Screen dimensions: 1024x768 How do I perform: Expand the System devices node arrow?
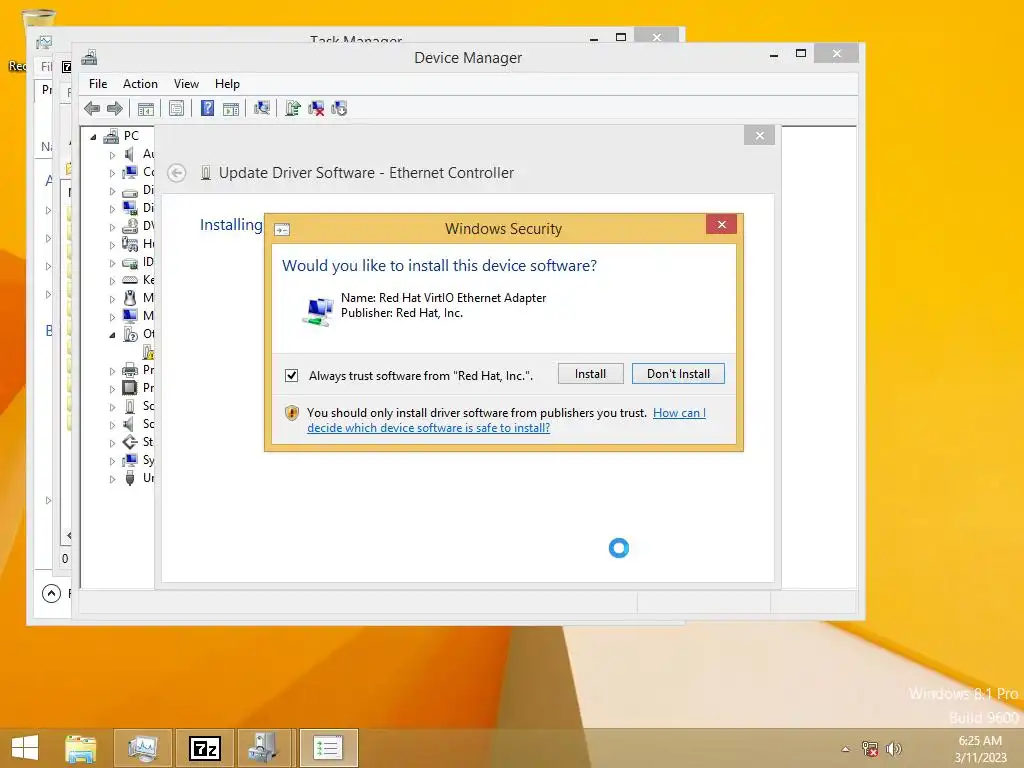coord(112,461)
